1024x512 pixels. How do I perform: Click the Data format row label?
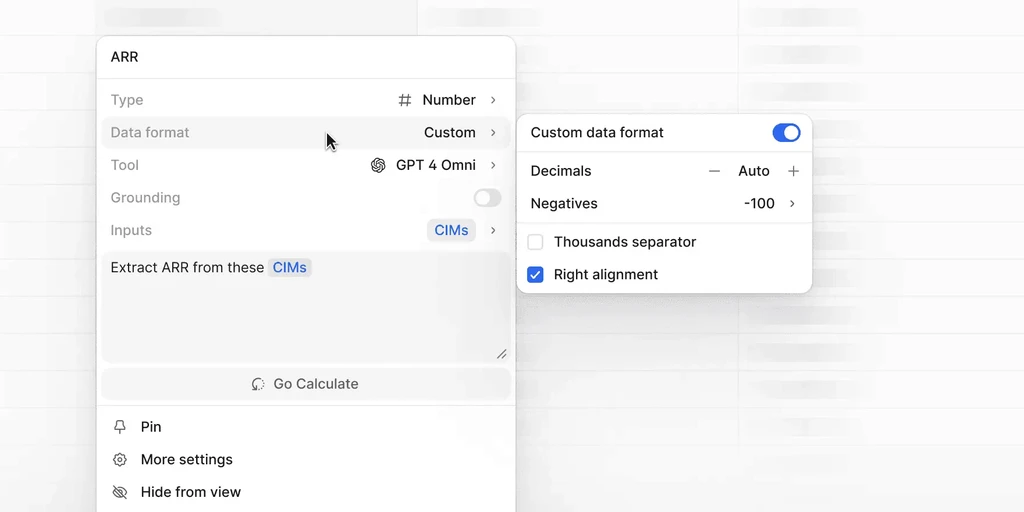pyautogui.click(x=150, y=133)
